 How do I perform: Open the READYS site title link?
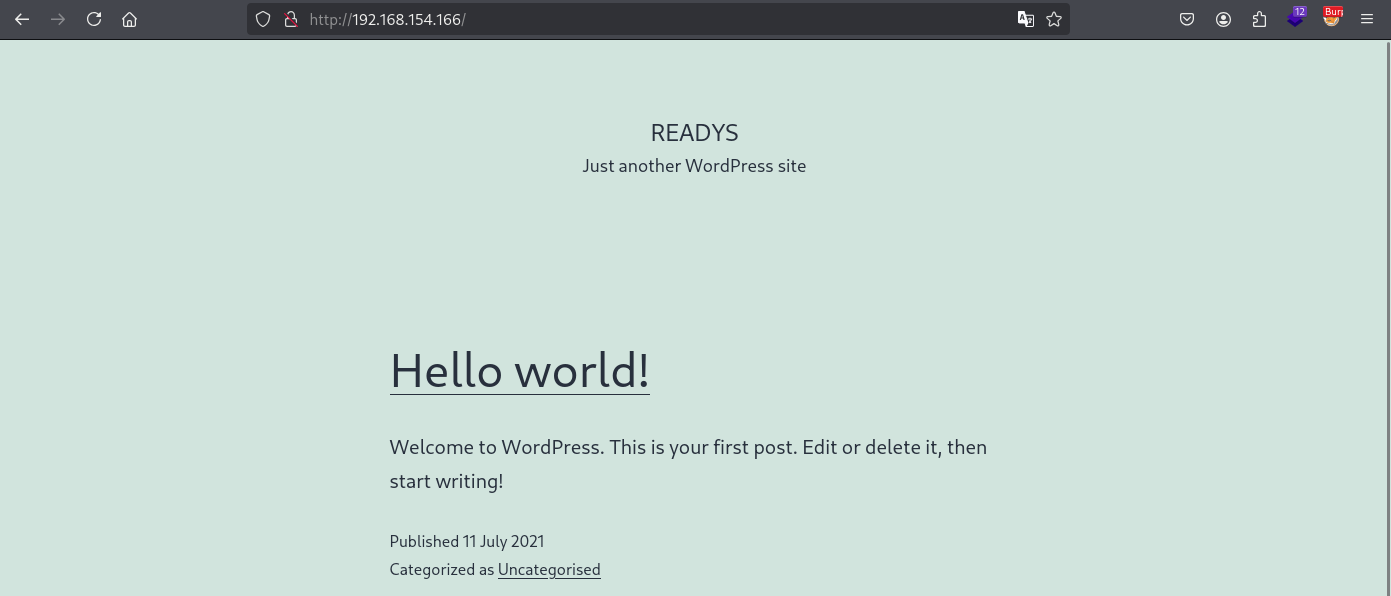tap(694, 133)
